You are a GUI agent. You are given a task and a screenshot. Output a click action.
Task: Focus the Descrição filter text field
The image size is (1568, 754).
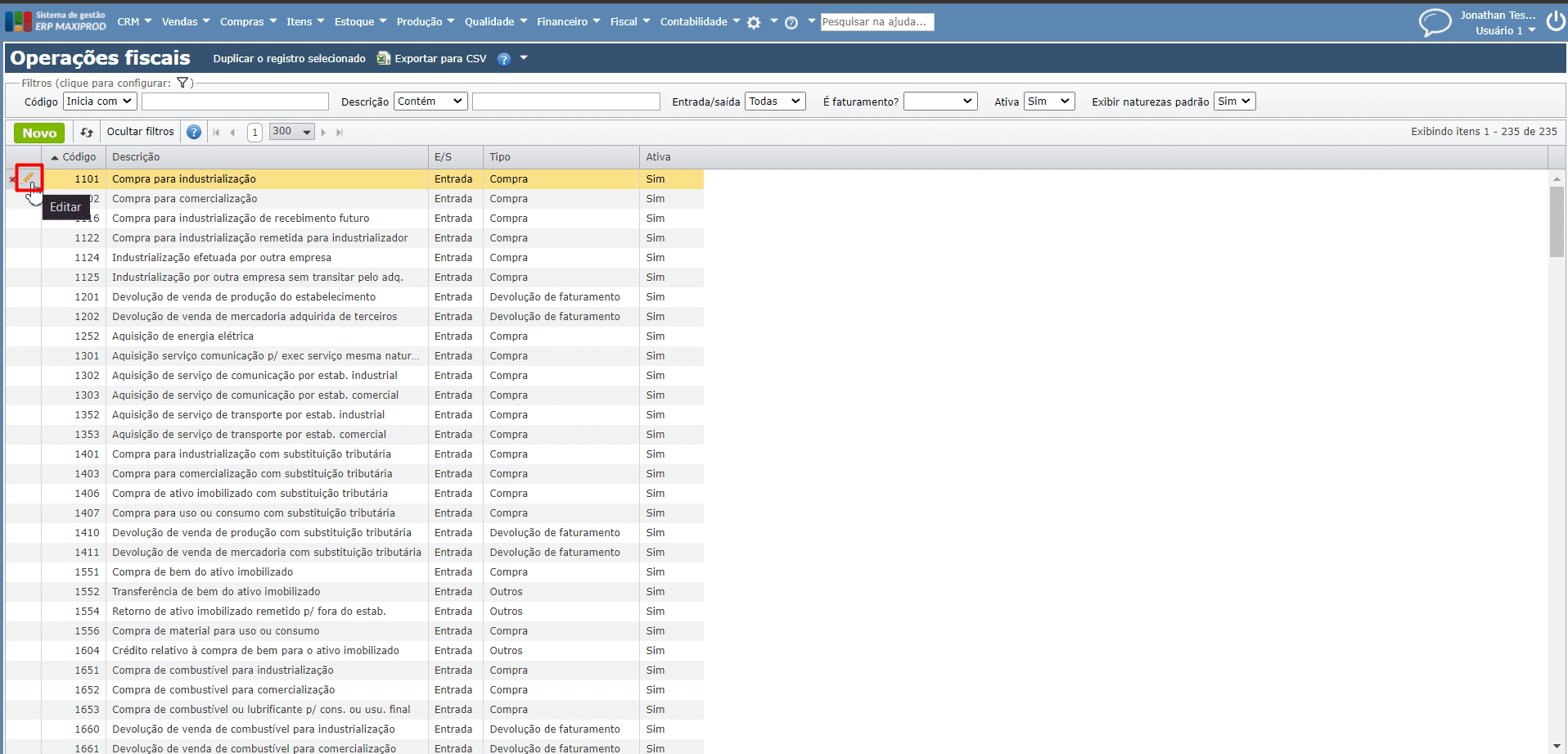point(566,102)
